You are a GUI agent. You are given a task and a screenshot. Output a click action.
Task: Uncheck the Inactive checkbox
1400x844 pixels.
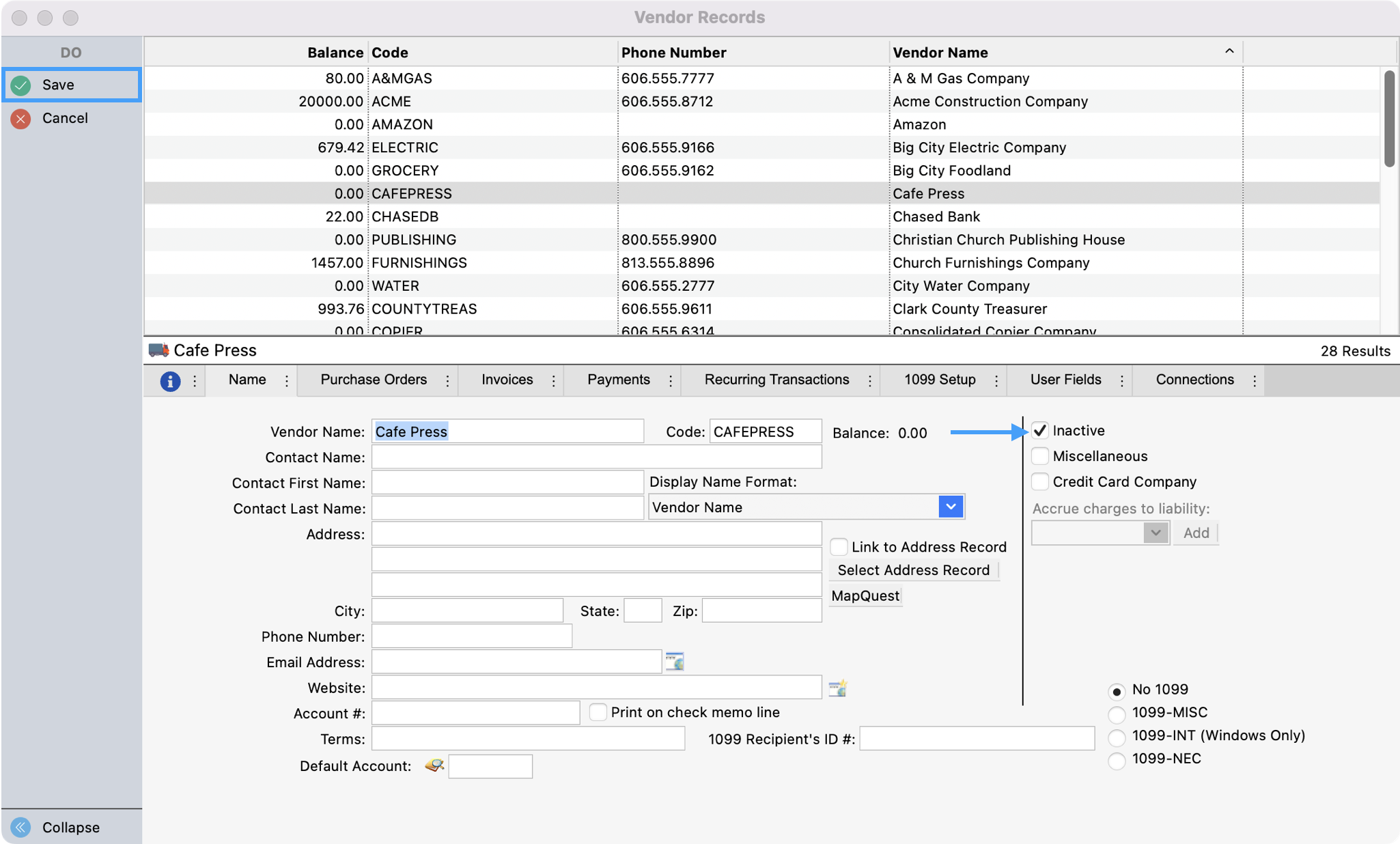tap(1040, 431)
